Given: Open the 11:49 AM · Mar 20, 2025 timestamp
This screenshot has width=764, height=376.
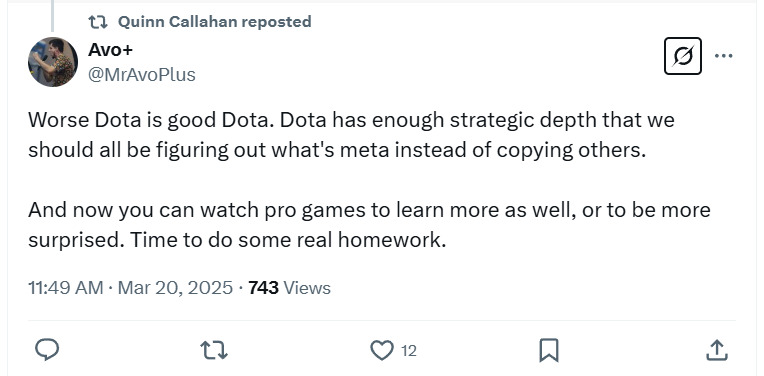Looking at the screenshot, I should point(131,288).
